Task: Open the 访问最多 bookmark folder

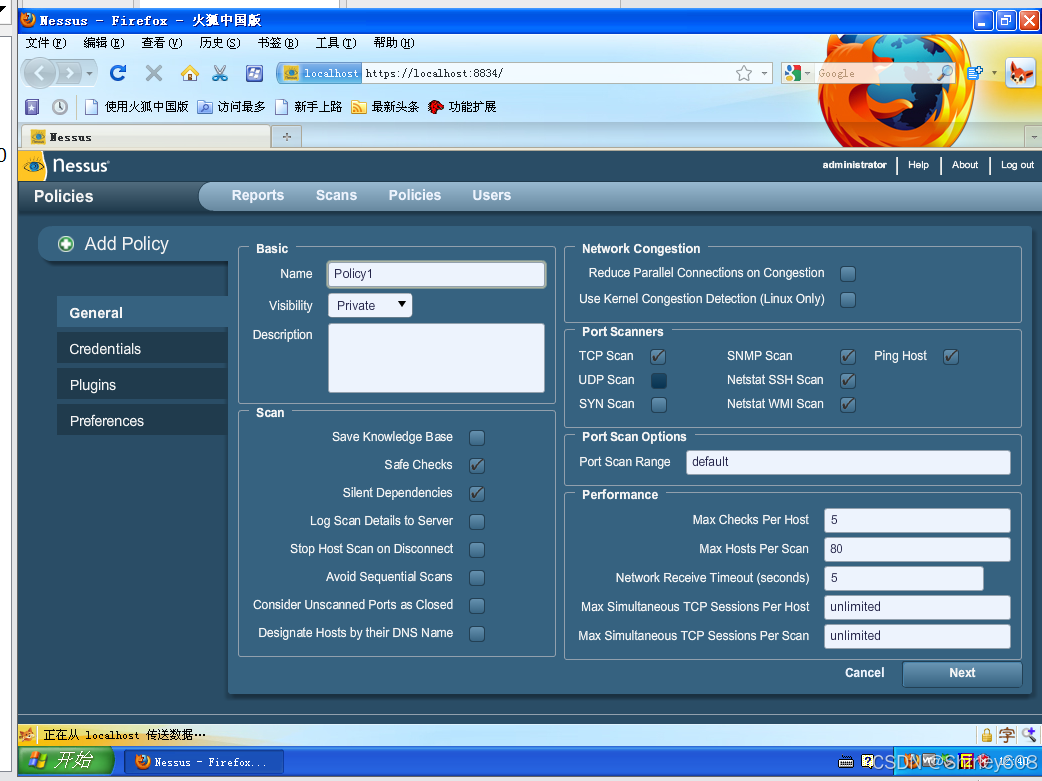Action: 231,106
